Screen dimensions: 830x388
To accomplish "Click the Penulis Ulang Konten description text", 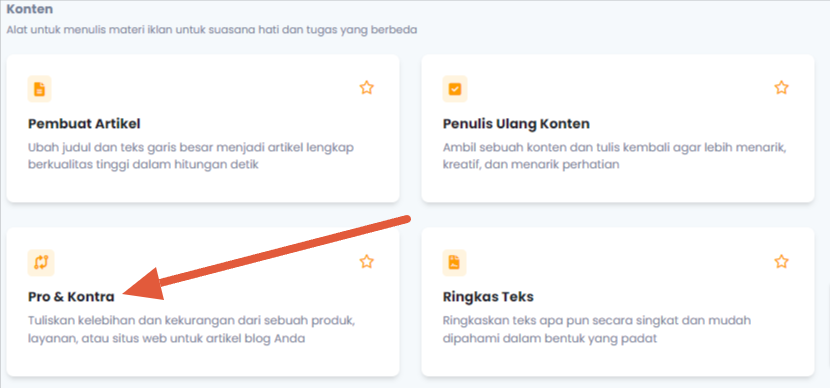I will pos(615,156).
